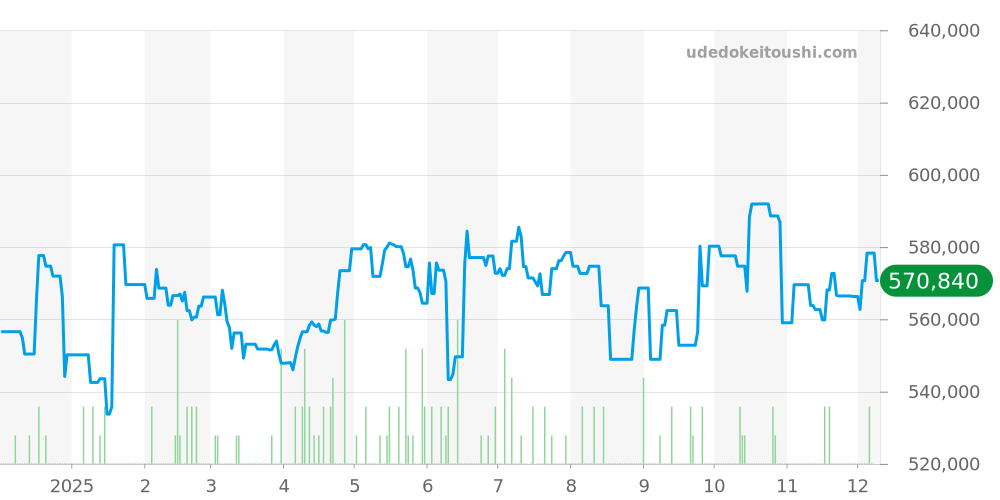This screenshot has width=1000, height=500.
Task: Select month 5 on the time axis
Action: [354, 487]
